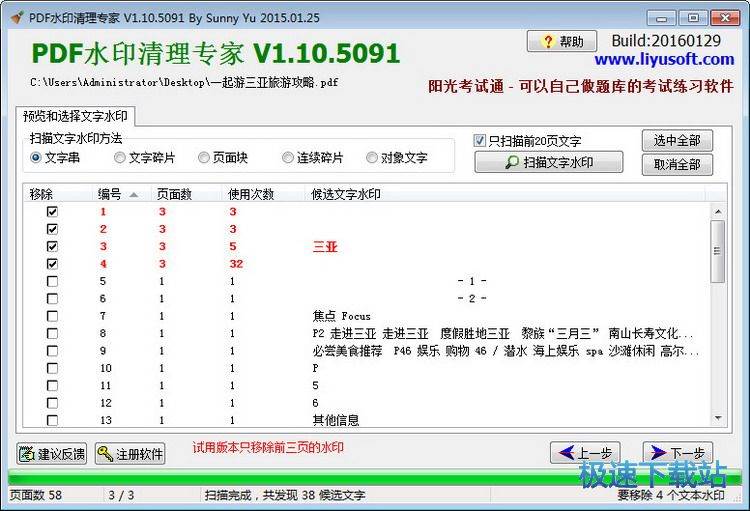Go back with 上一步 arrow button

coord(586,453)
